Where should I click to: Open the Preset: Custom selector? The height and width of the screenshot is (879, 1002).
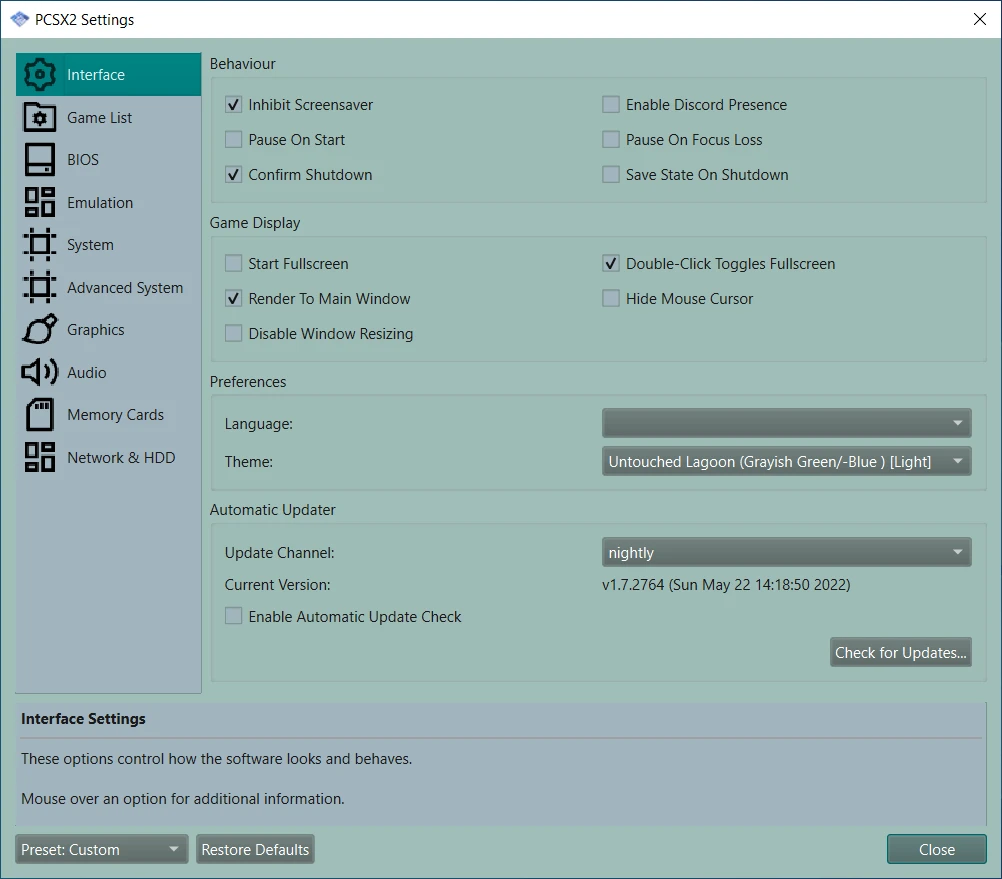coord(101,849)
